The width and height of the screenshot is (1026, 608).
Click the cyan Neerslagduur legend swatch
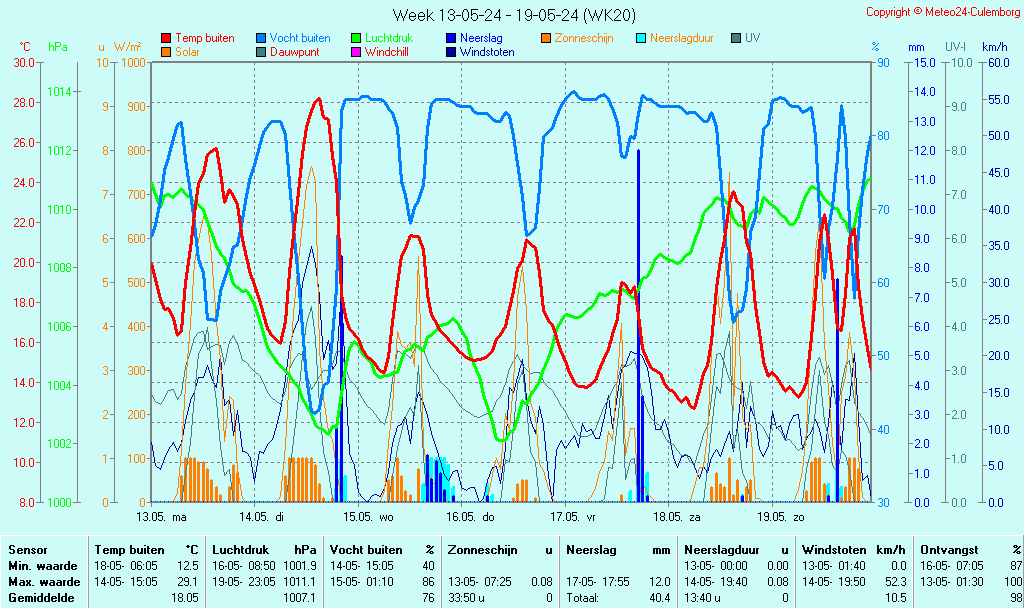point(641,38)
